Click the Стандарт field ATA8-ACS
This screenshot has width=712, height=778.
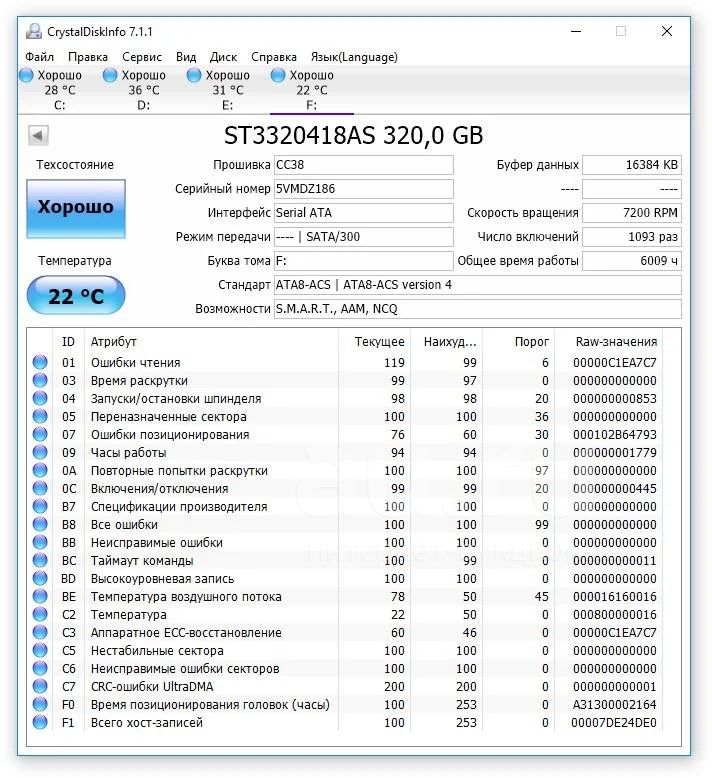478,285
